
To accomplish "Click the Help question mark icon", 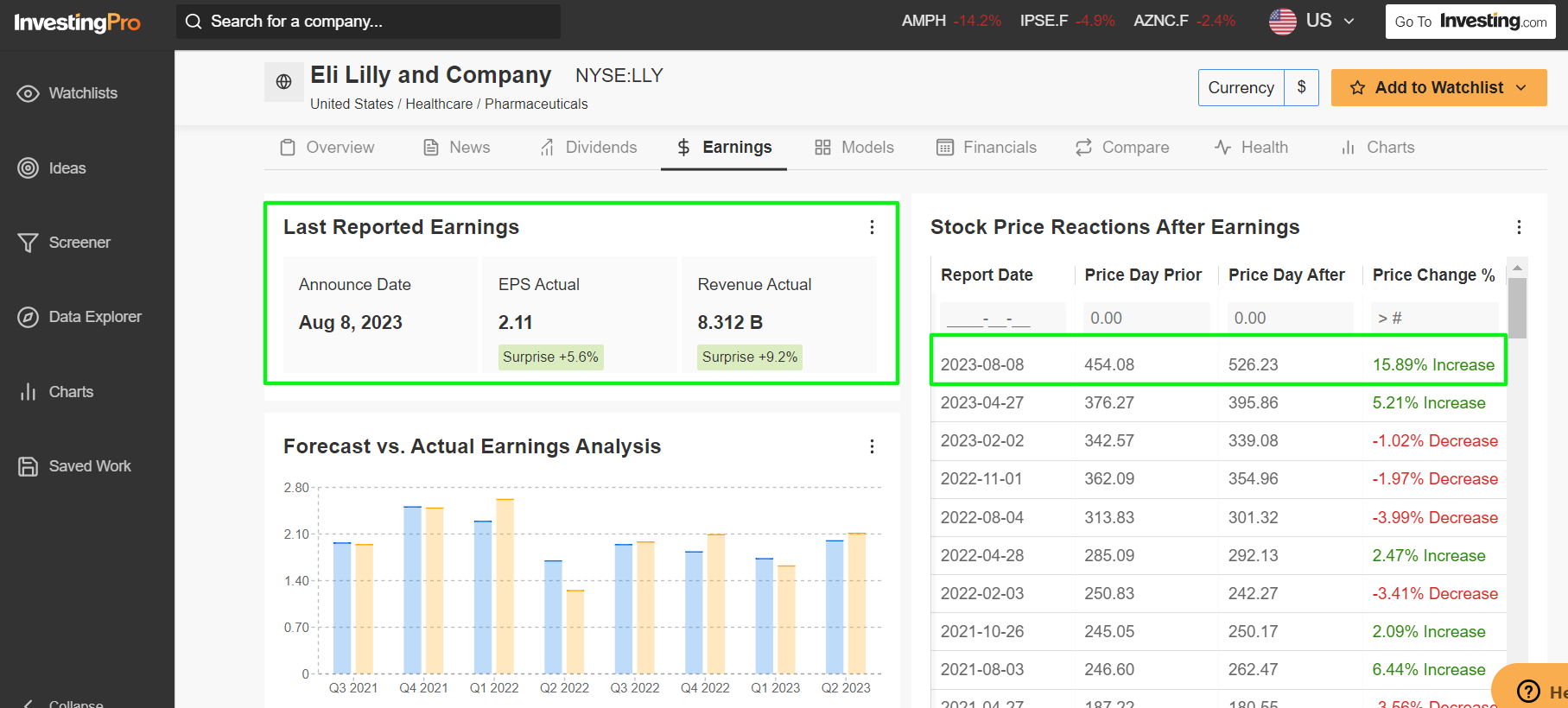I will [1528, 691].
